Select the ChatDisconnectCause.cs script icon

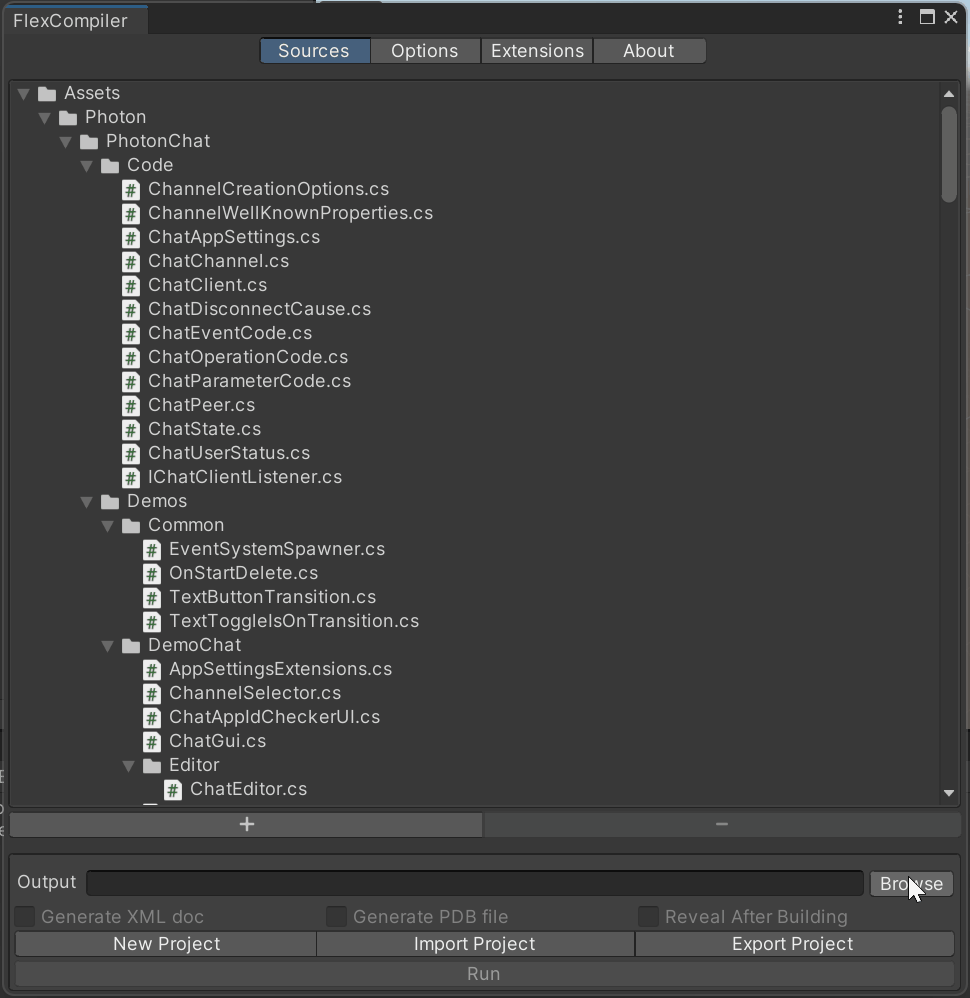[131, 310]
